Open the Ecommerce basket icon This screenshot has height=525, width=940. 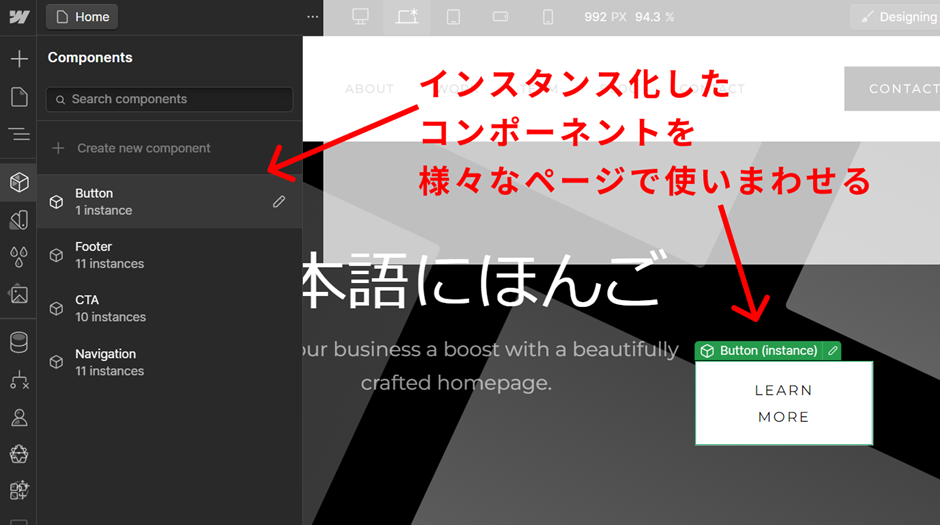coord(19,454)
